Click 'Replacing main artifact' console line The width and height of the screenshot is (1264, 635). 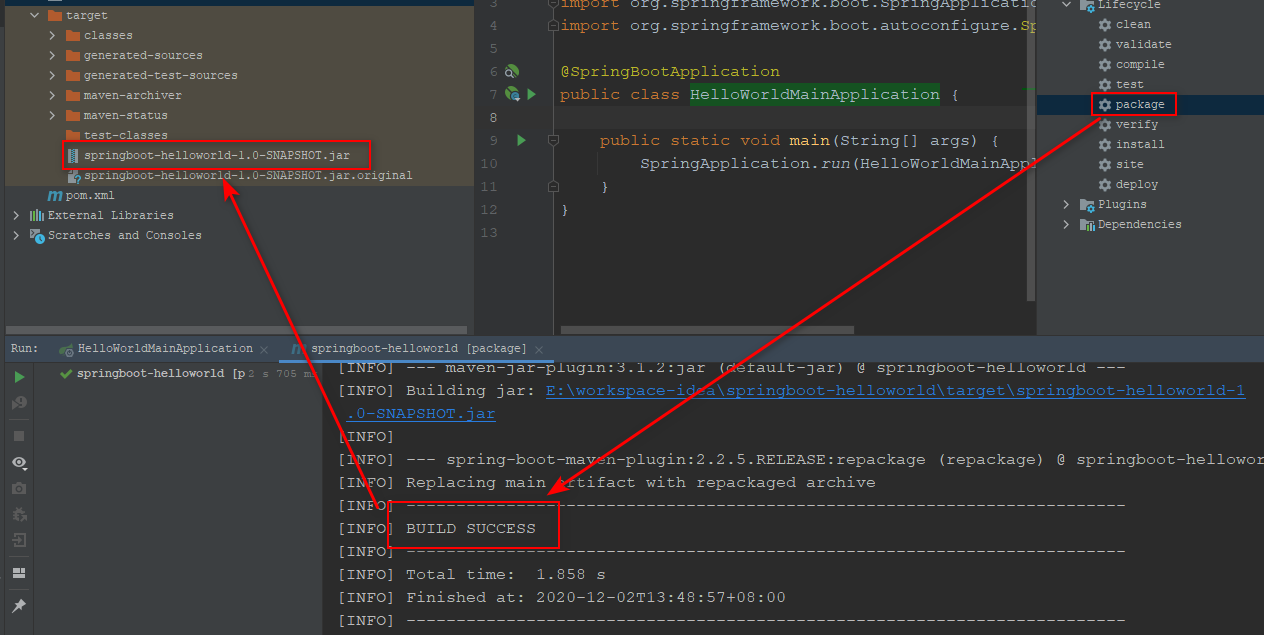(640, 483)
